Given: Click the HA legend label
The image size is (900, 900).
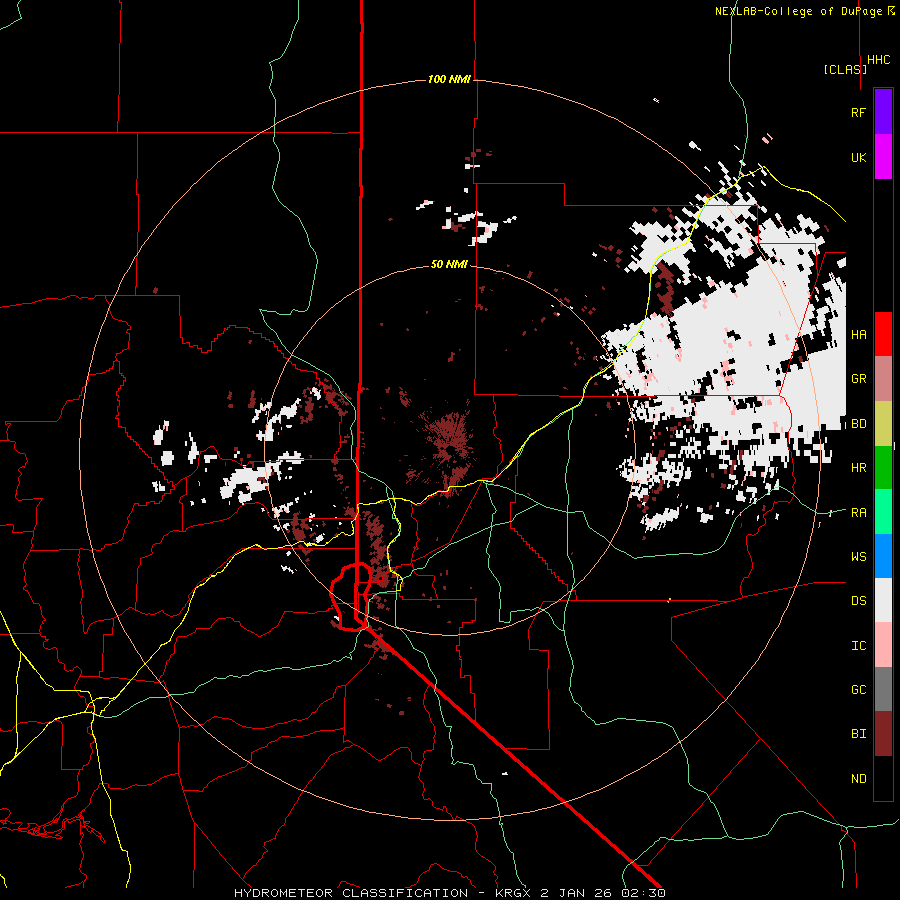Looking at the screenshot, I should click(858, 335).
